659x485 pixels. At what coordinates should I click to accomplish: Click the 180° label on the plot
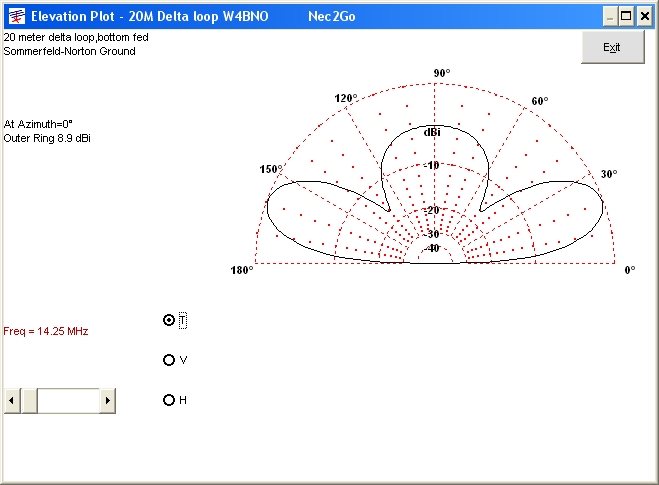[242, 270]
